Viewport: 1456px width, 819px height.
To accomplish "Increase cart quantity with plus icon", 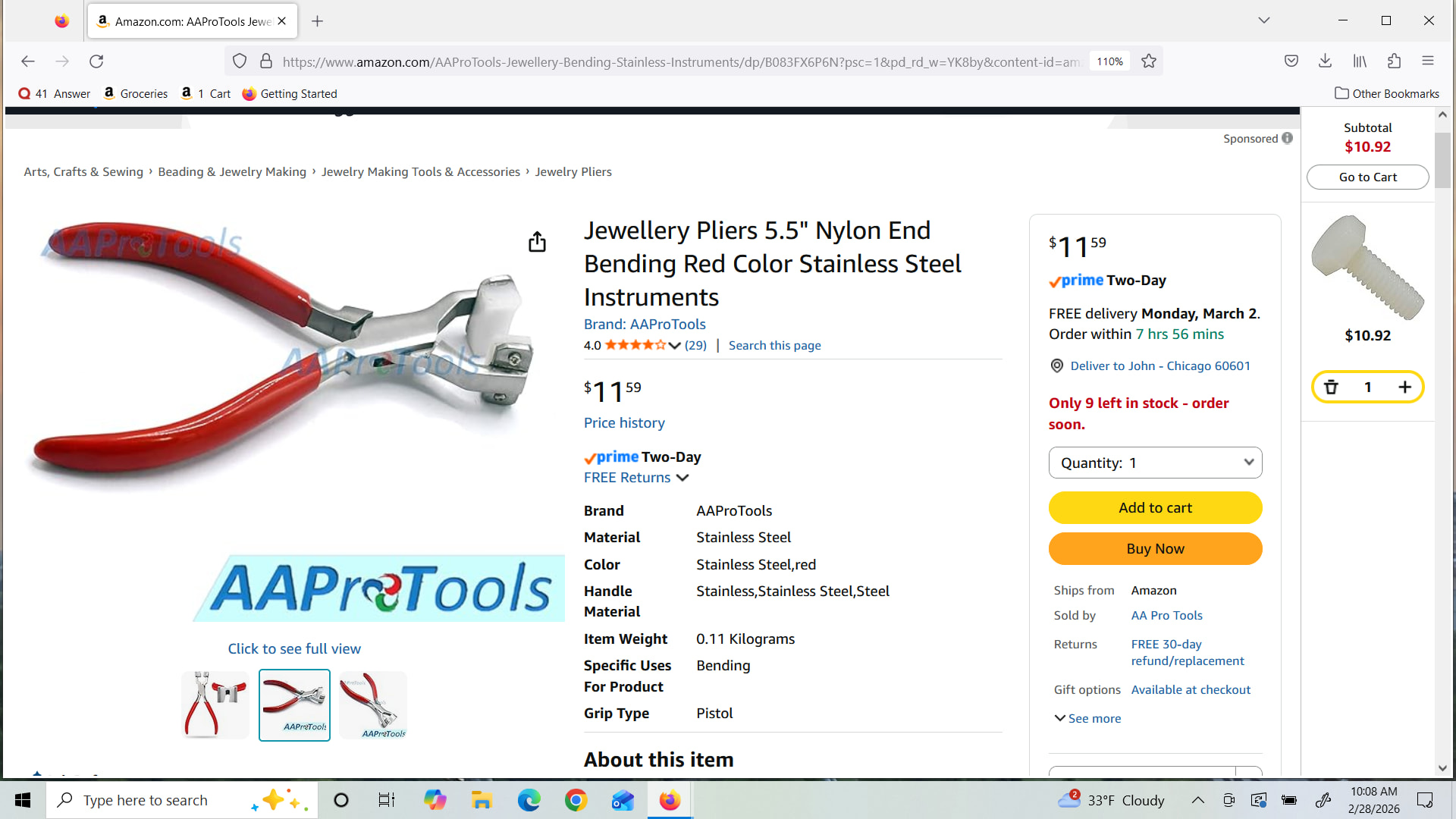I will tap(1404, 388).
